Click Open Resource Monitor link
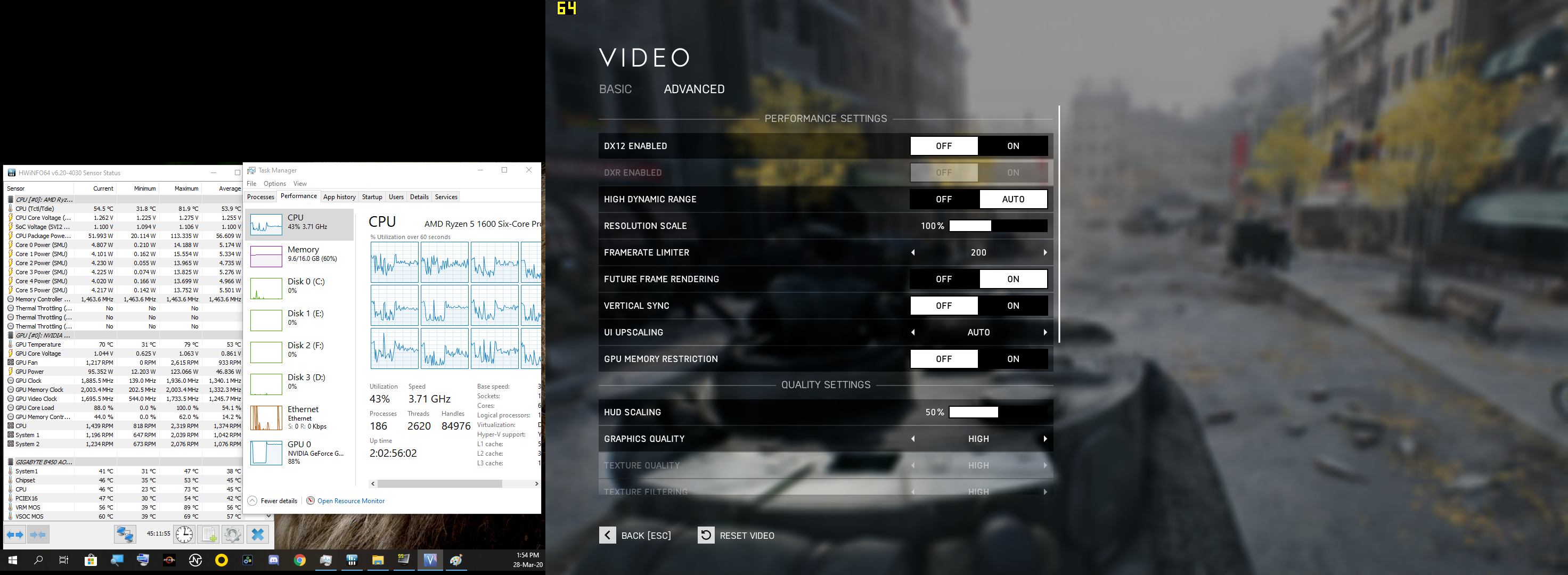 [x=350, y=501]
